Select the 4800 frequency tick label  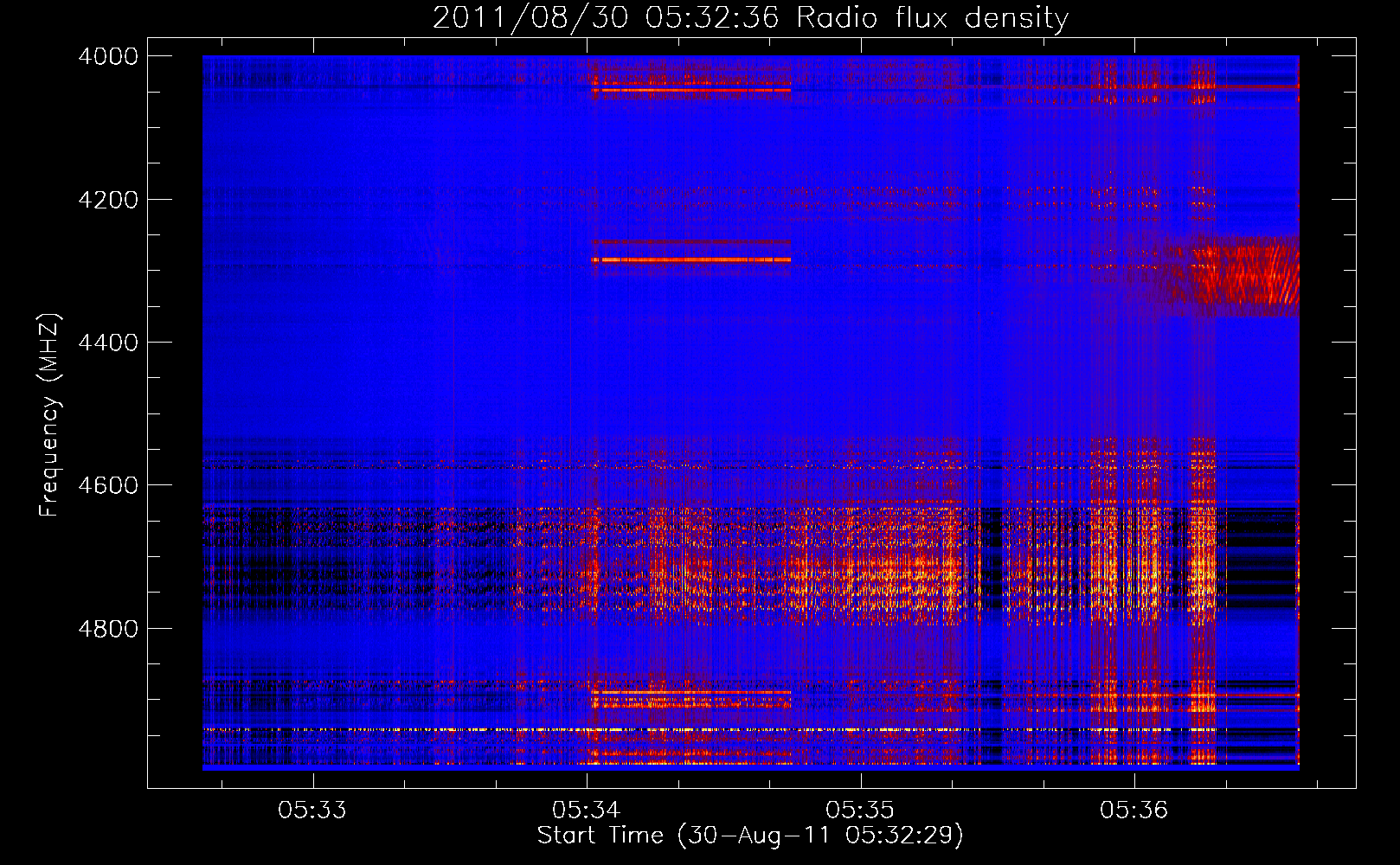108,629
